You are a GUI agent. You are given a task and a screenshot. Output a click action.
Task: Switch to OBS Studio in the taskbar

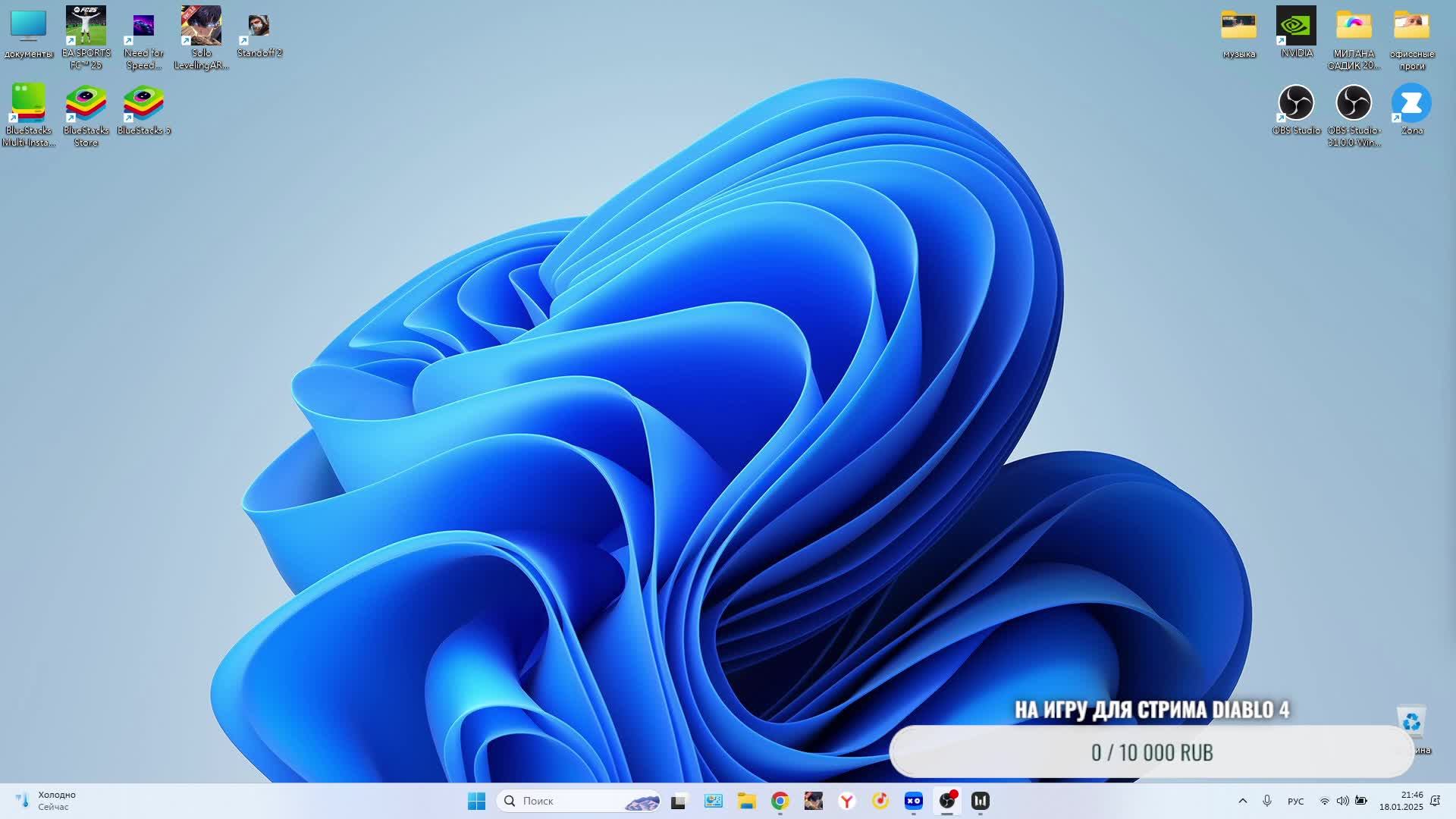(x=947, y=801)
